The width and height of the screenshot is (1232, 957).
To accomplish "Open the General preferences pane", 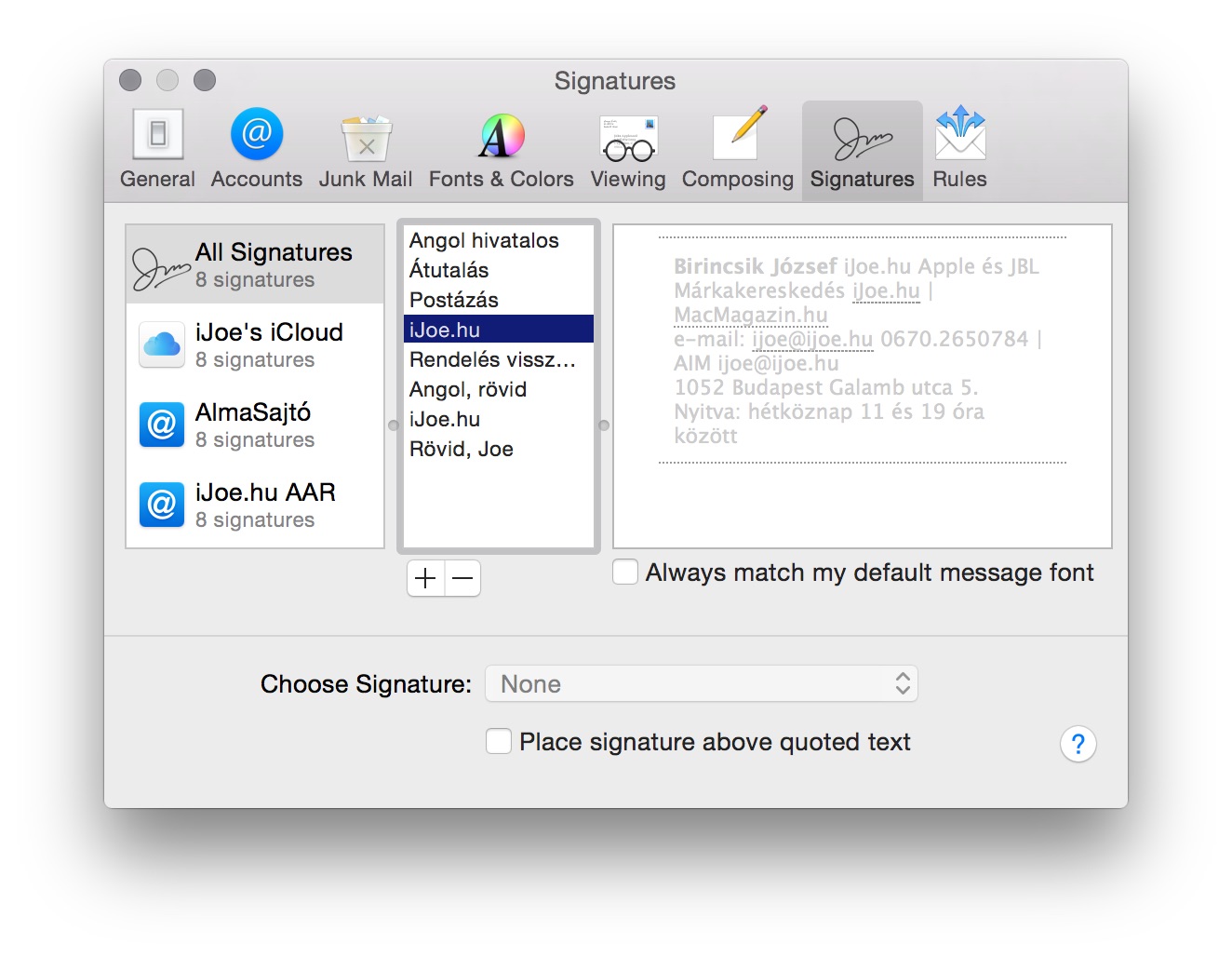I will click(157, 149).
